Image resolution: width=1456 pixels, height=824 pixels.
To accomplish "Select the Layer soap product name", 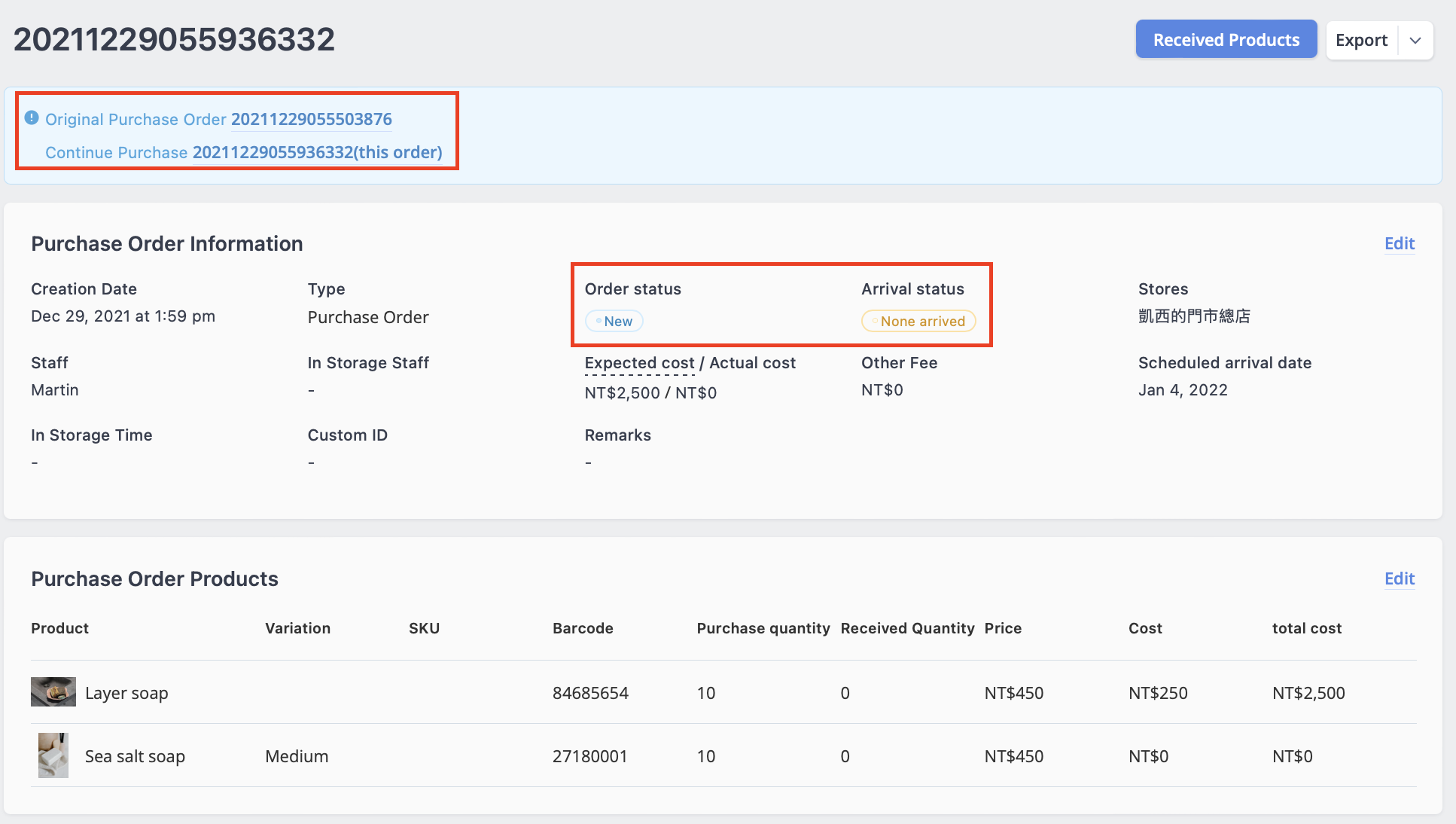I will [126, 693].
